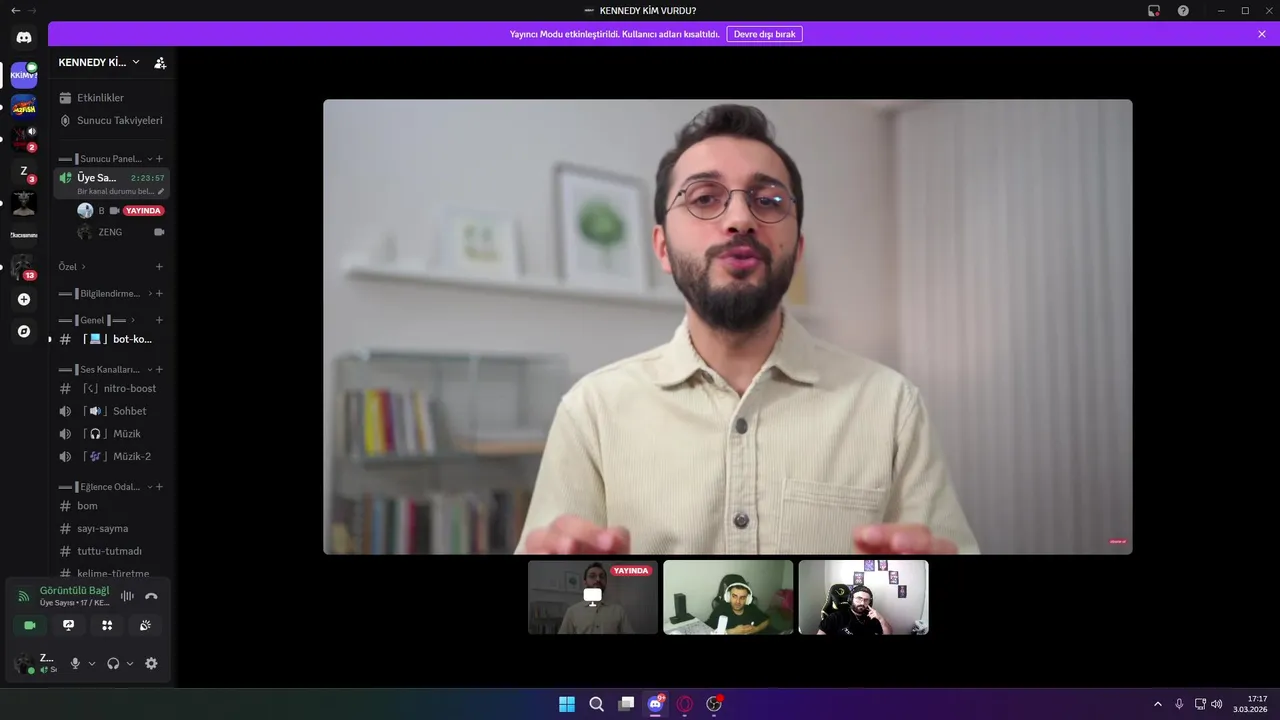Create channel in Genel category

click(x=159, y=320)
